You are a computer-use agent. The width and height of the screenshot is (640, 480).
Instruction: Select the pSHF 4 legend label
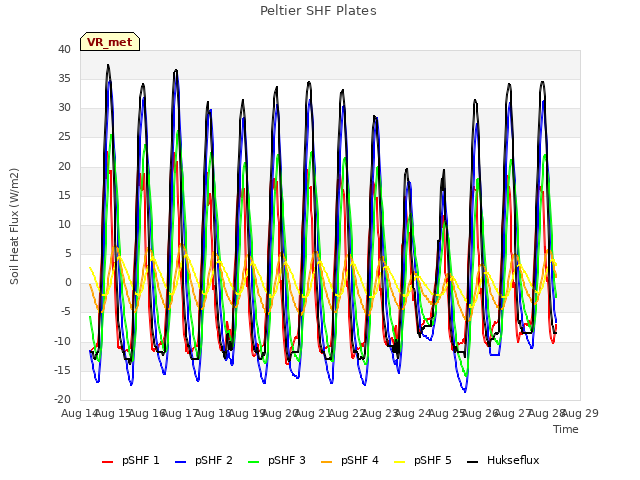click(360, 460)
